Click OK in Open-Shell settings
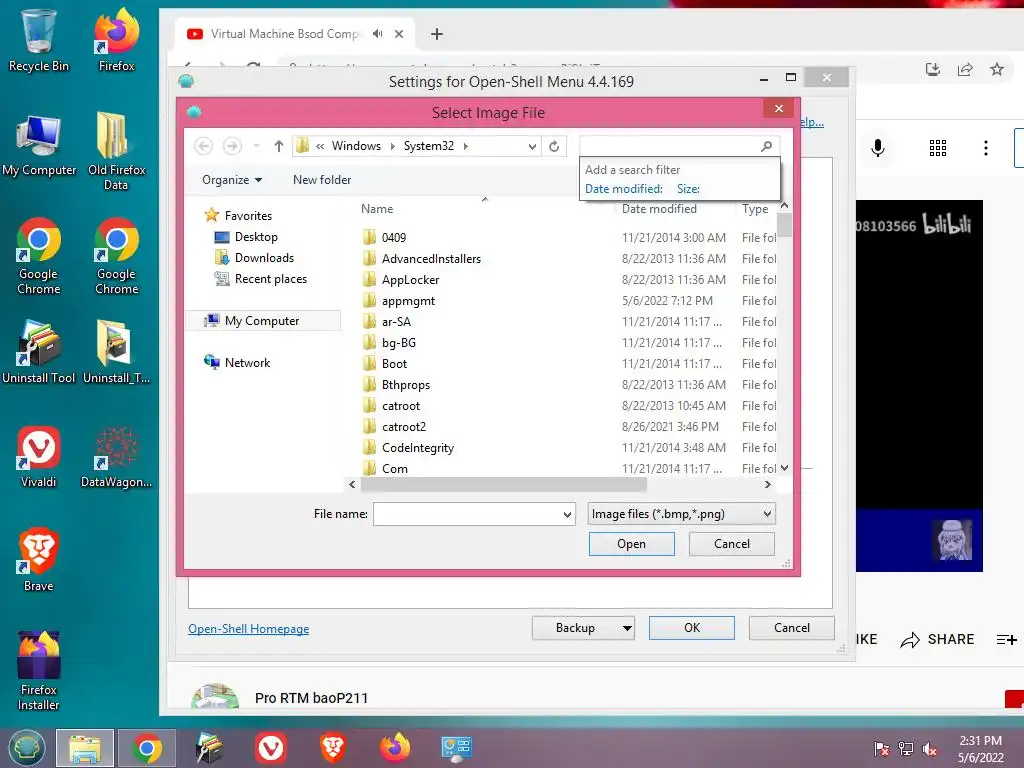The height and width of the screenshot is (768, 1024). pyautogui.click(x=692, y=628)
